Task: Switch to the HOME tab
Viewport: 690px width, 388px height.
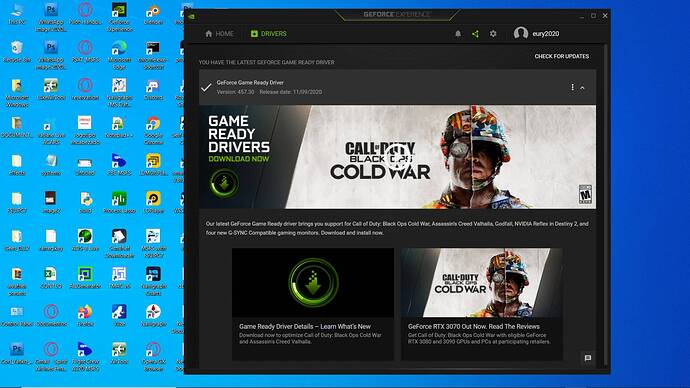Action: click(220, 34)
